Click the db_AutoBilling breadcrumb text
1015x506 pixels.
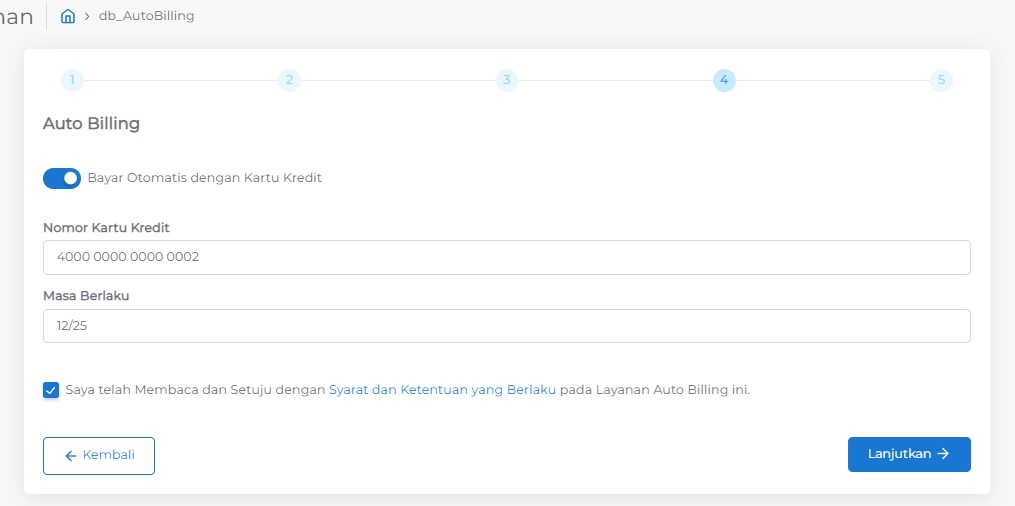146,16
